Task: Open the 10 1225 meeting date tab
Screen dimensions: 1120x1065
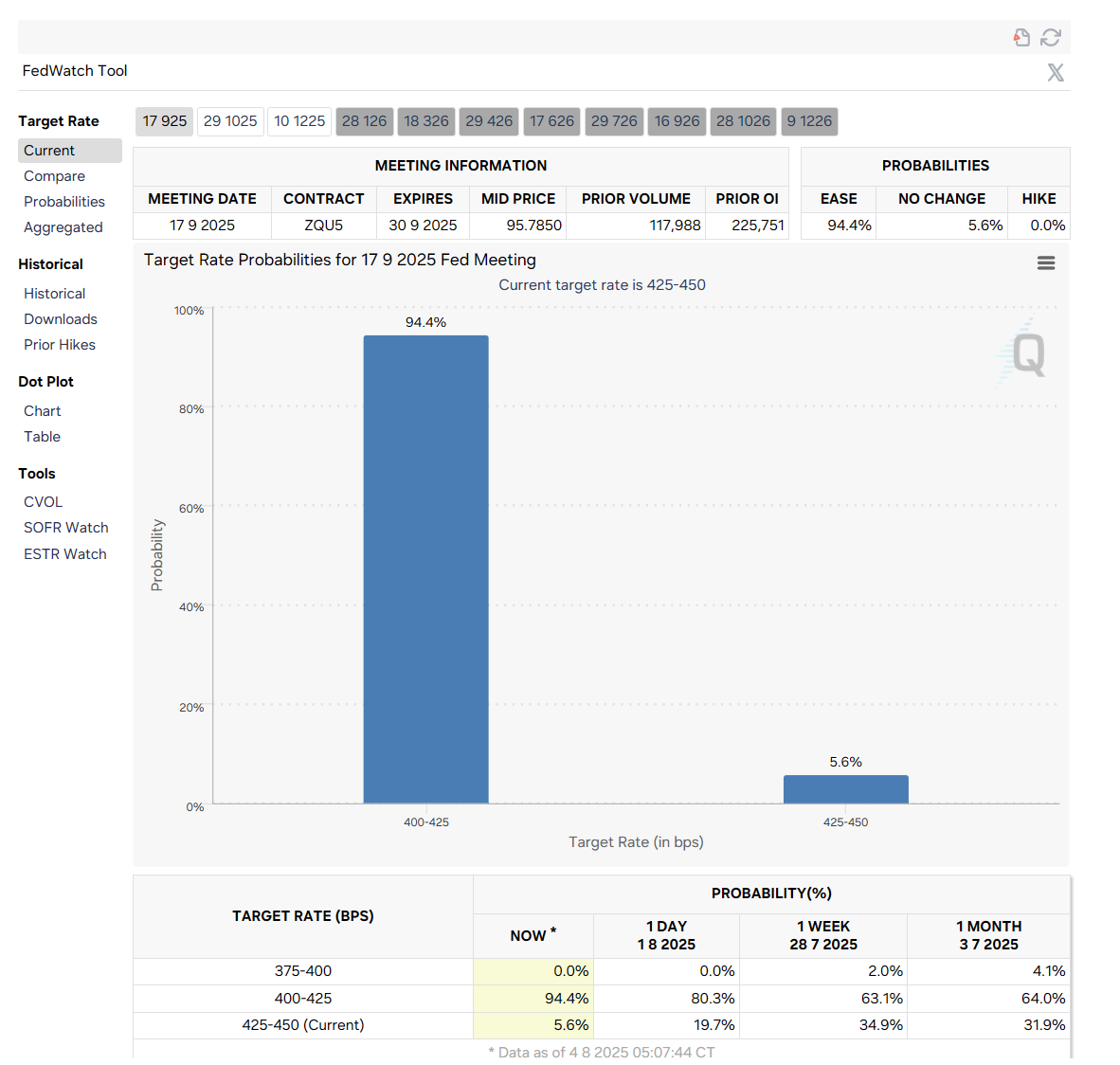Action: click(x=299, y=121)
